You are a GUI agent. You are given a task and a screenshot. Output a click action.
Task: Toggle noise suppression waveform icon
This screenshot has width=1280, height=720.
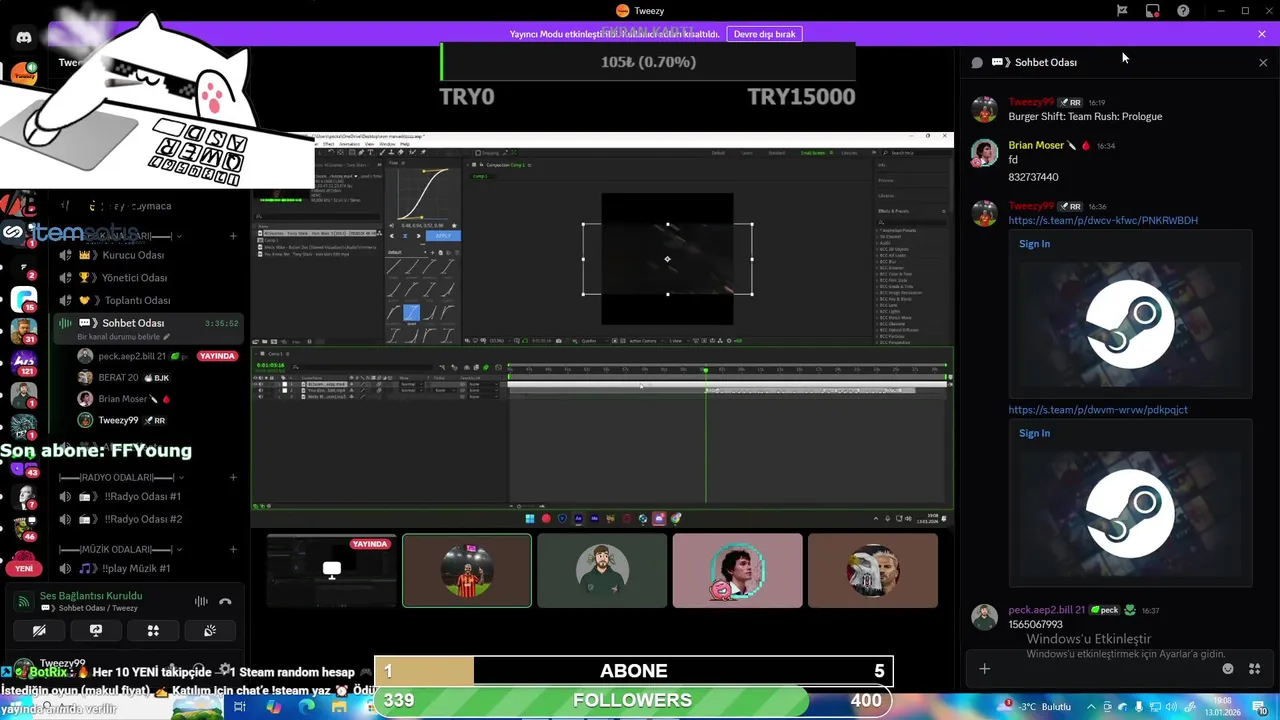(x=201, y=601)
